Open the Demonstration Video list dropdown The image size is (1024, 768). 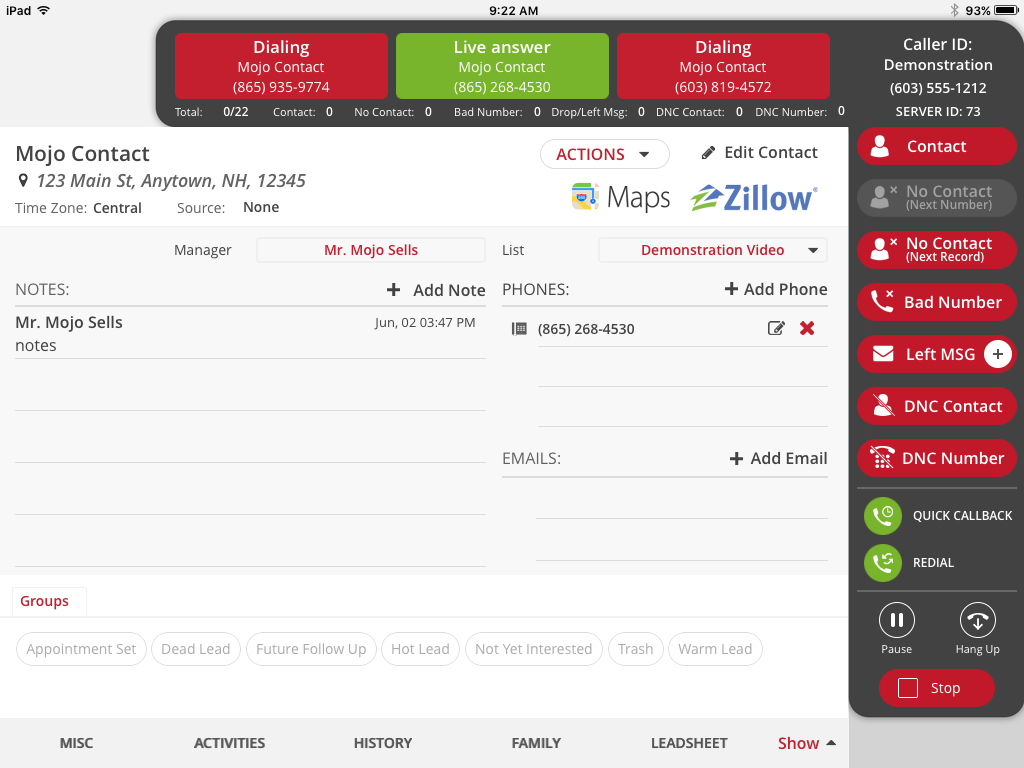click(x=712, y=249)
